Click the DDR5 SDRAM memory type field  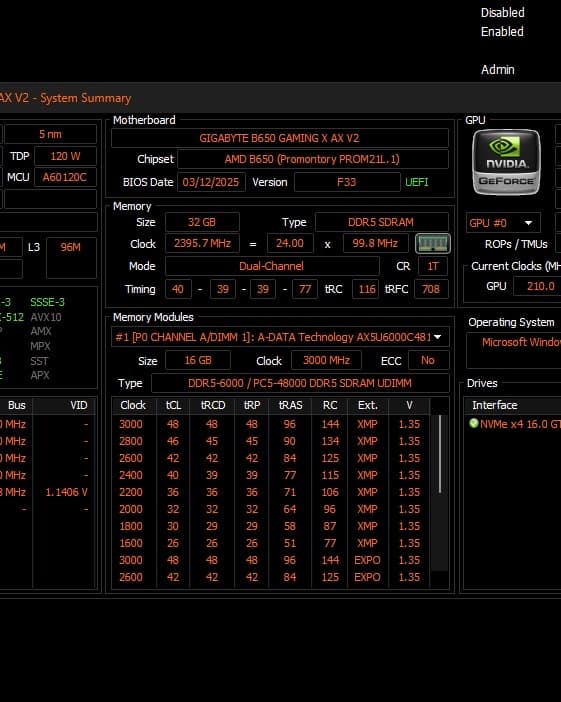point(381,222)
